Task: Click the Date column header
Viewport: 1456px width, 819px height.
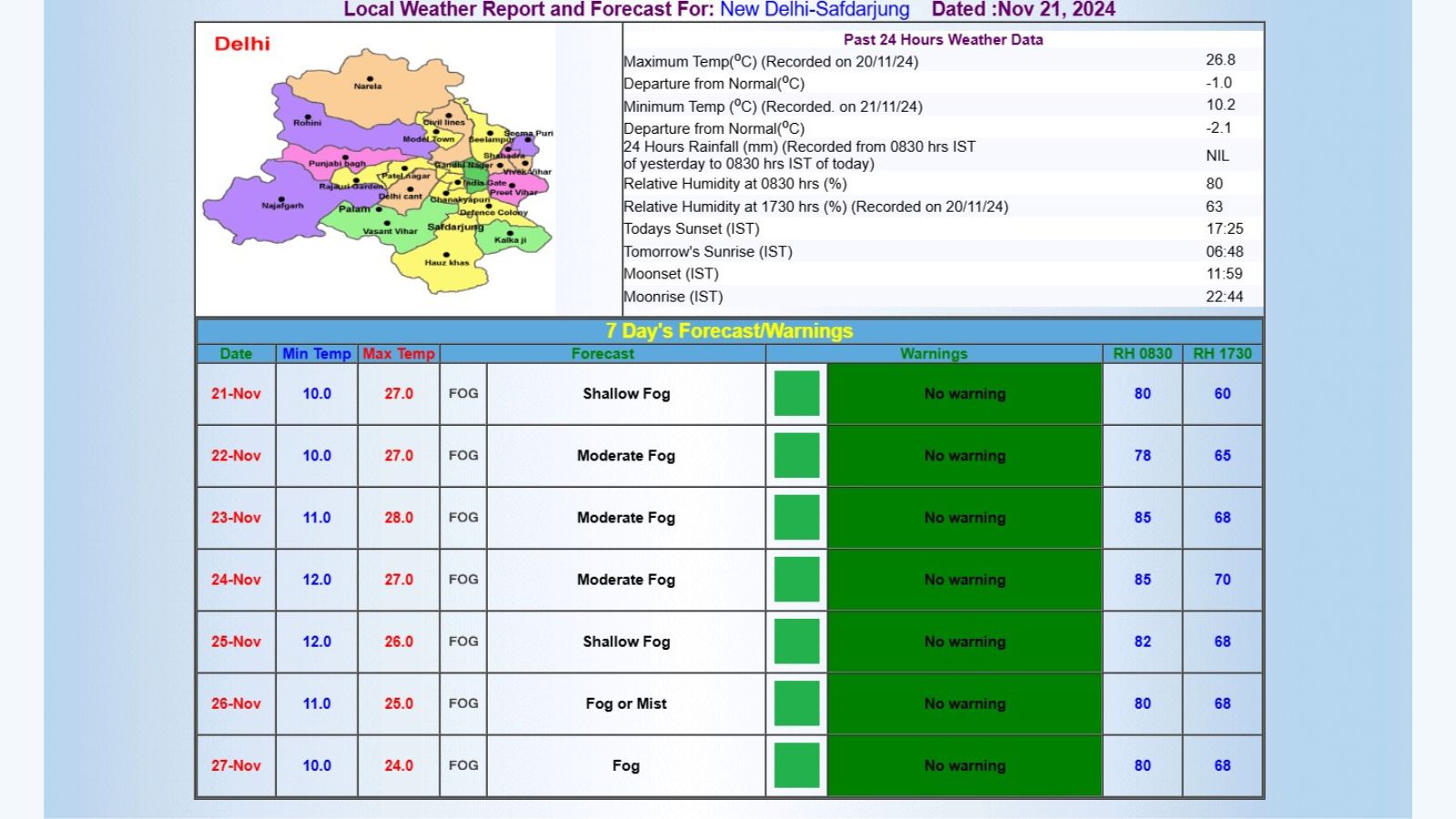Action: [x=236, y=354]
